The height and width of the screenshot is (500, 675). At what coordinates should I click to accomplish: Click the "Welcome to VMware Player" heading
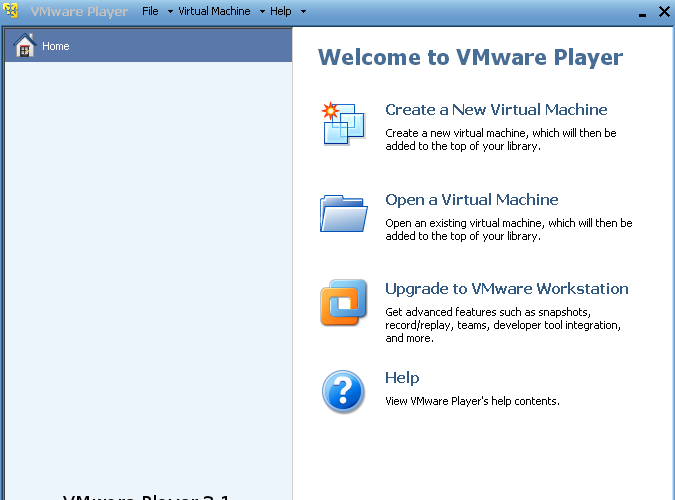click(470, 57)
